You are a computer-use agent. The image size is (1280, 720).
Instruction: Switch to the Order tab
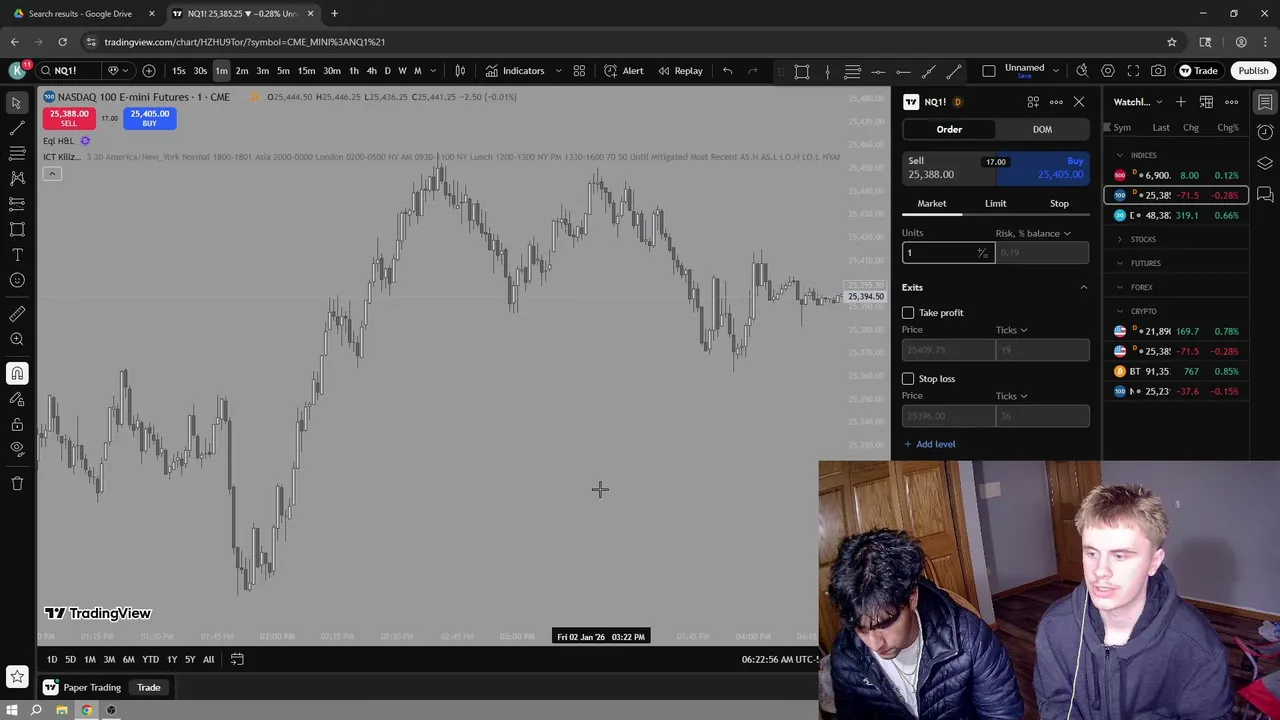[x=949, y=130]
